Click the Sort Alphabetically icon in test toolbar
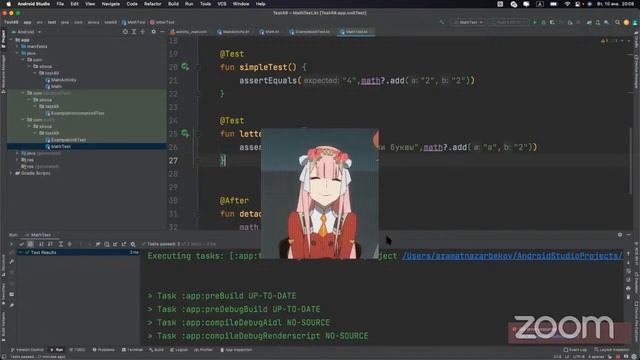 [41, 244]
